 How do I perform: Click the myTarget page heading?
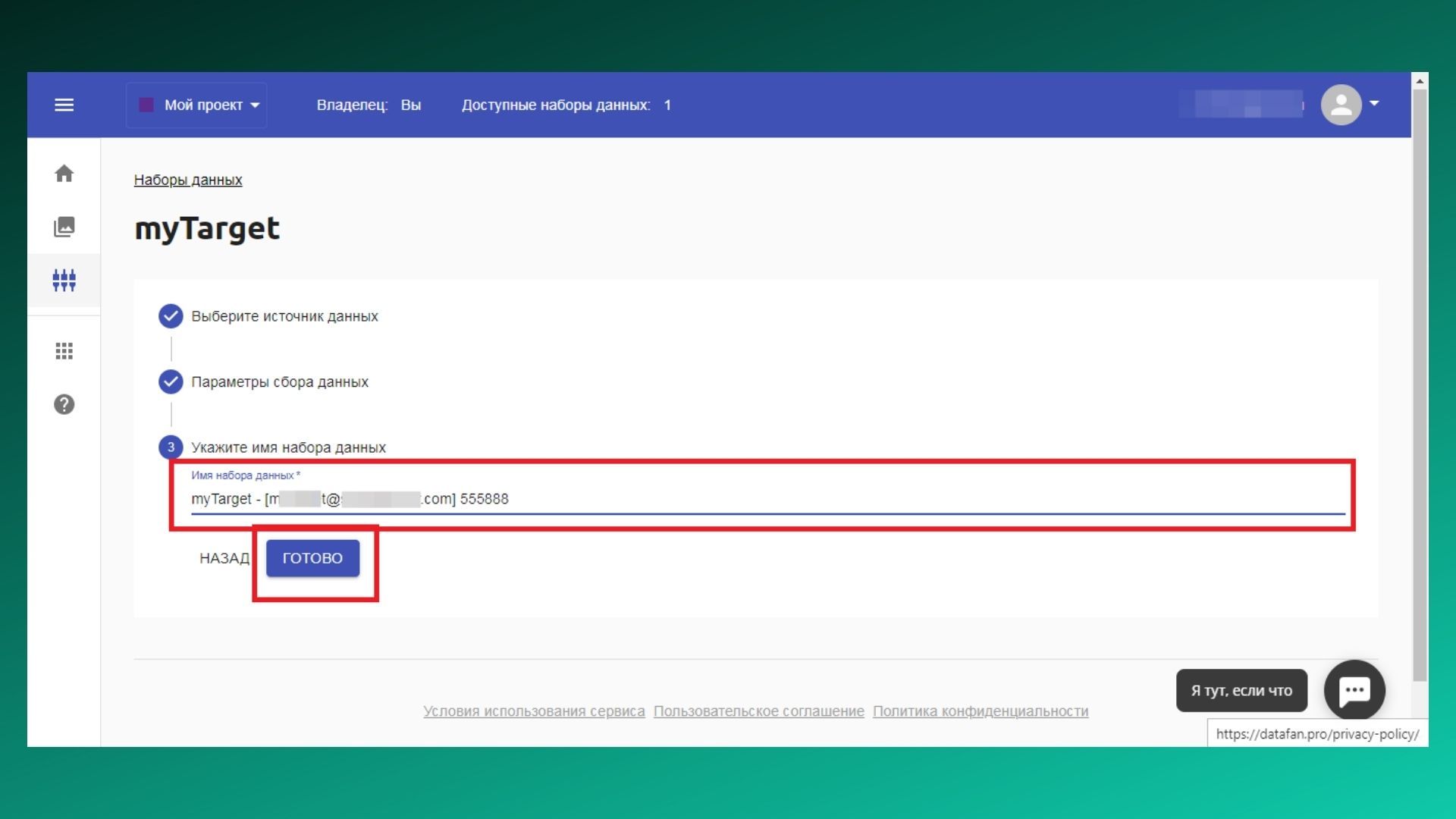coord(207,228)
